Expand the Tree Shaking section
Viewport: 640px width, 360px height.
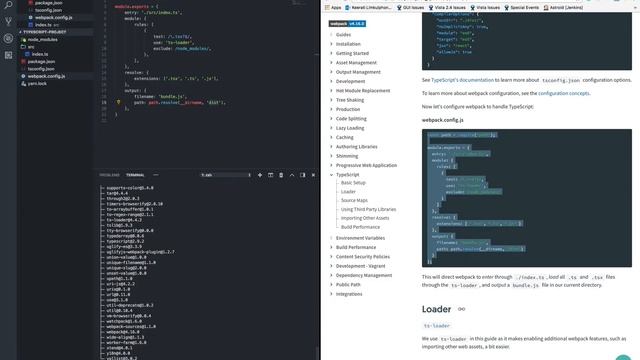pos(350,100)
